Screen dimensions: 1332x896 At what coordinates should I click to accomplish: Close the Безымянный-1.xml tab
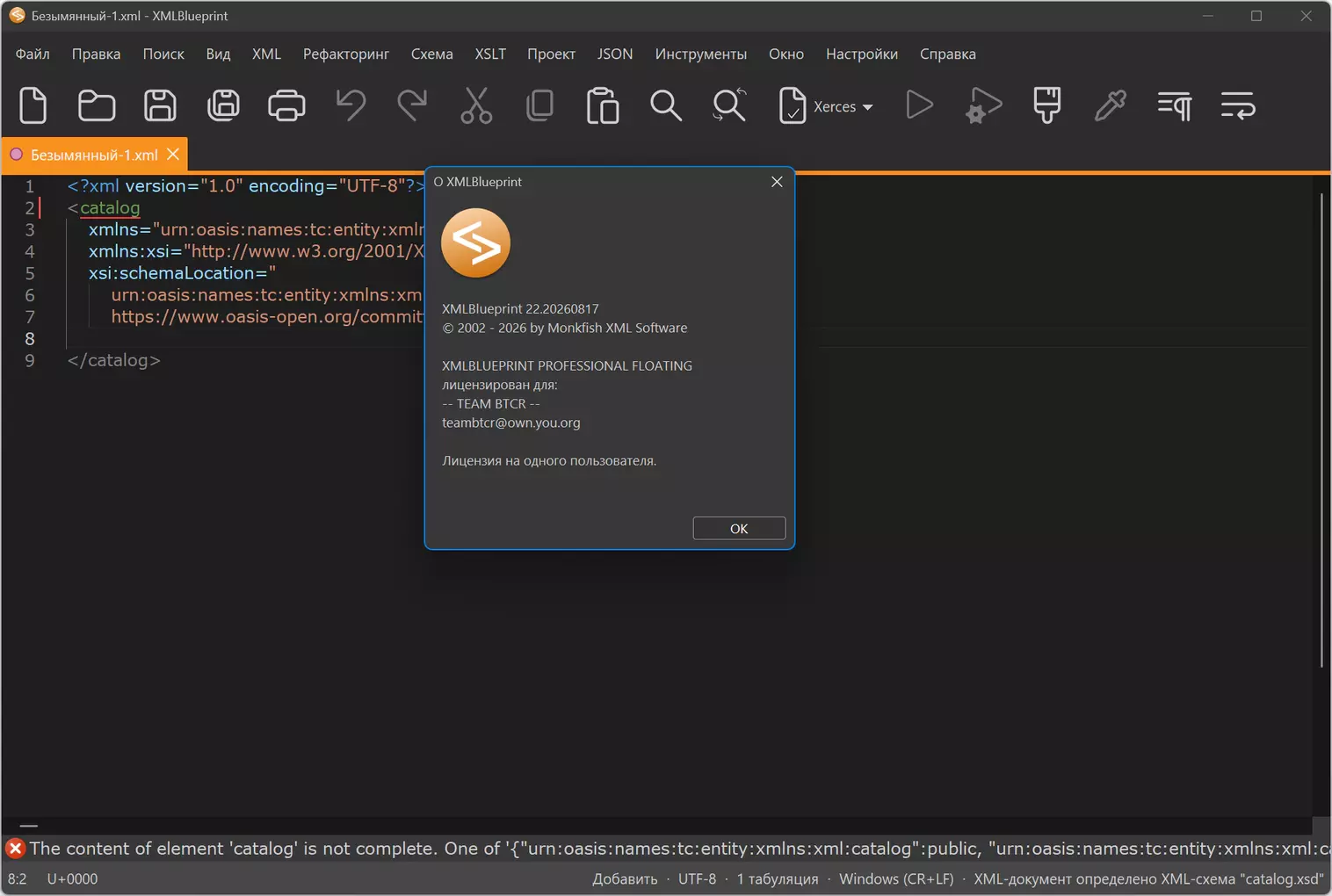tap(173, 155)
